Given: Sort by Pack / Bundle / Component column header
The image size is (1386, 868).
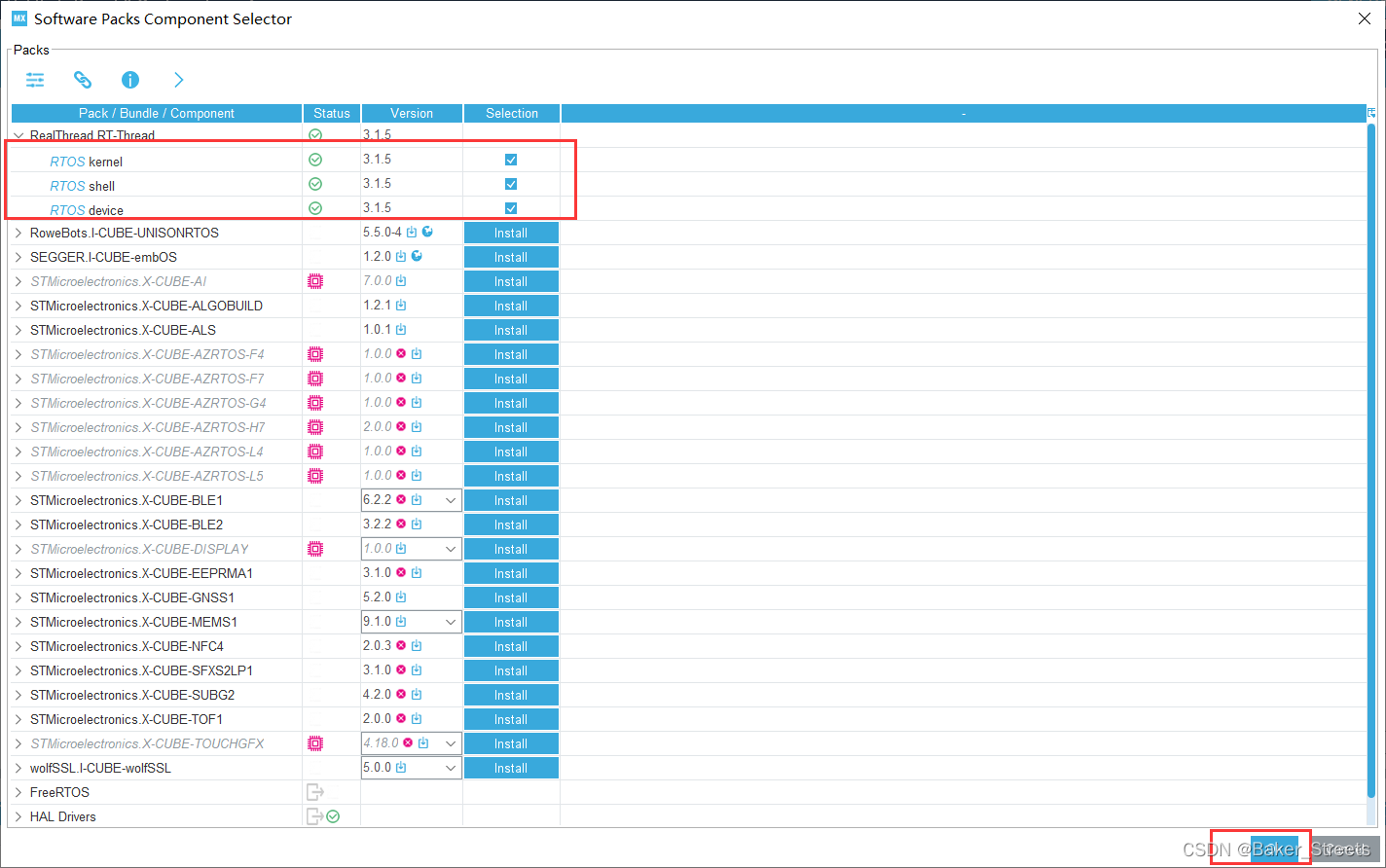Looking at the screenshot, I should [x=157, y=113].
